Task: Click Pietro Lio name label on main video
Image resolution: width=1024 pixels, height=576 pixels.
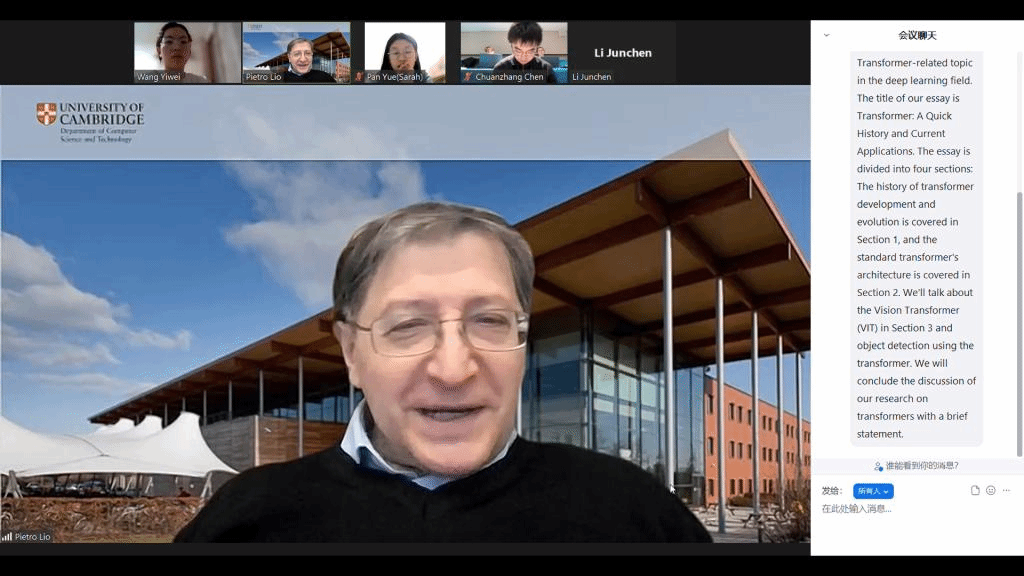Action: tap(32, 537)
